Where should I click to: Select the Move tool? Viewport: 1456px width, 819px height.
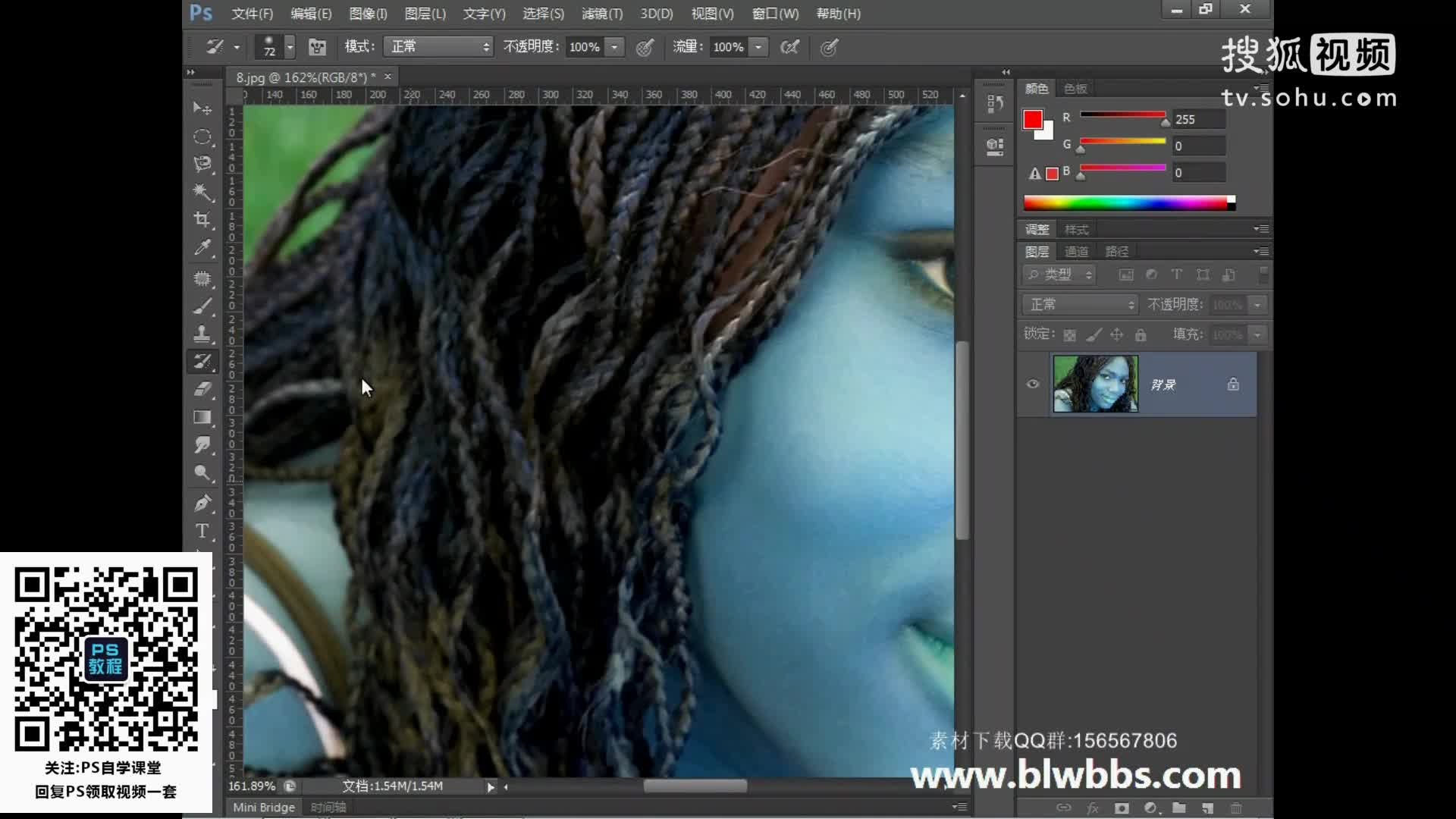pos(202,108)
